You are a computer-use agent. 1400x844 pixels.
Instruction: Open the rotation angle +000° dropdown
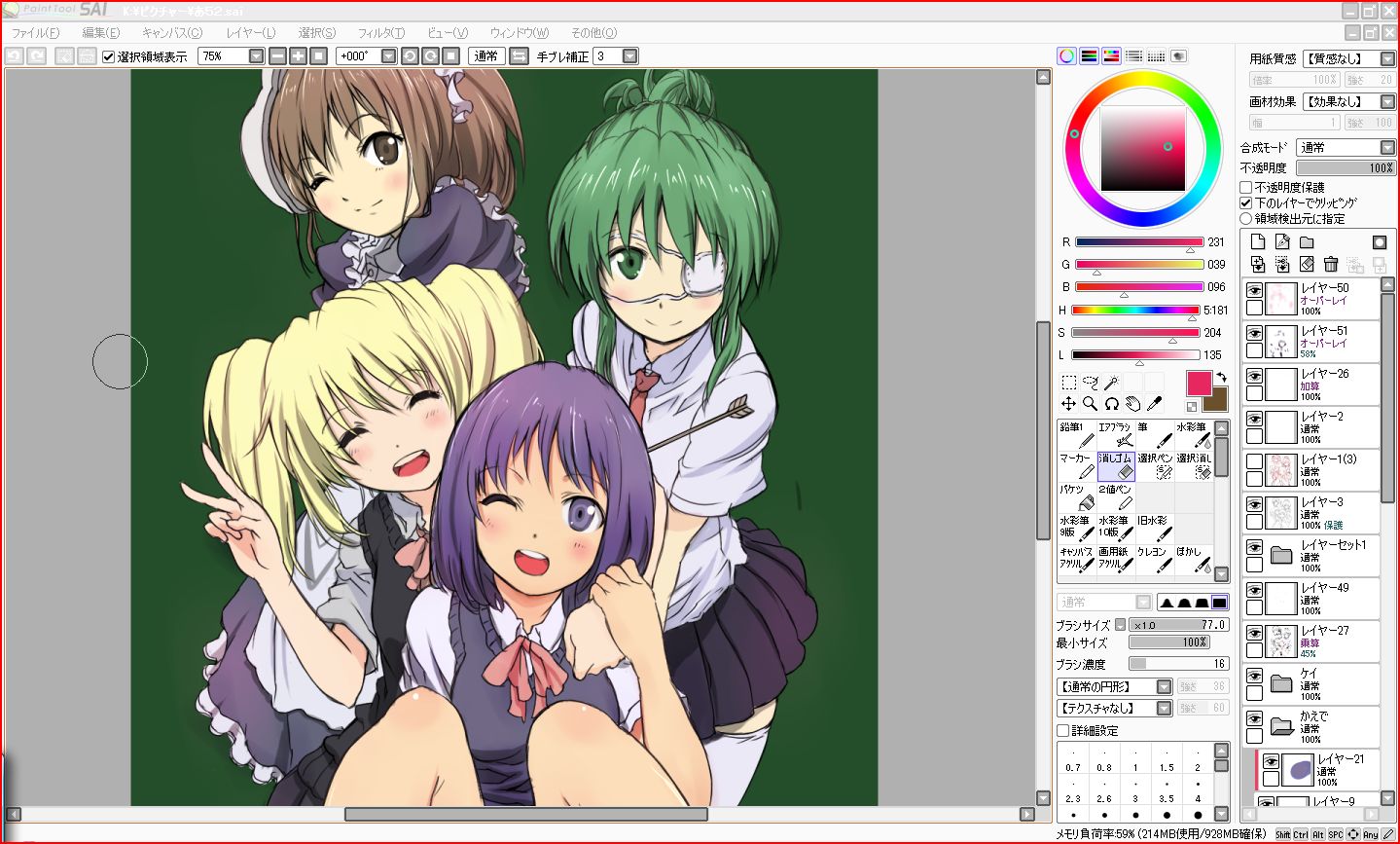[389, 56]
